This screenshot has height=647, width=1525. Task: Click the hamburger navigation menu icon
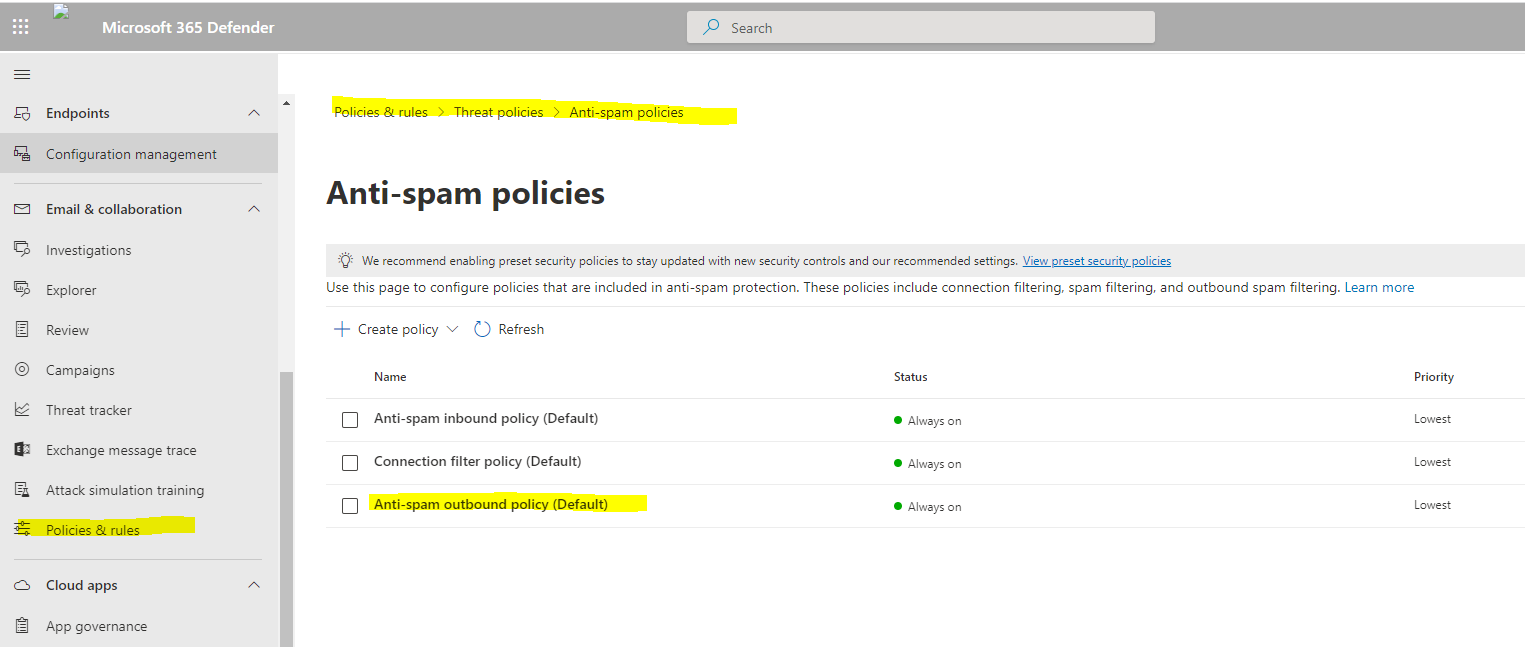tap(22, 74)
